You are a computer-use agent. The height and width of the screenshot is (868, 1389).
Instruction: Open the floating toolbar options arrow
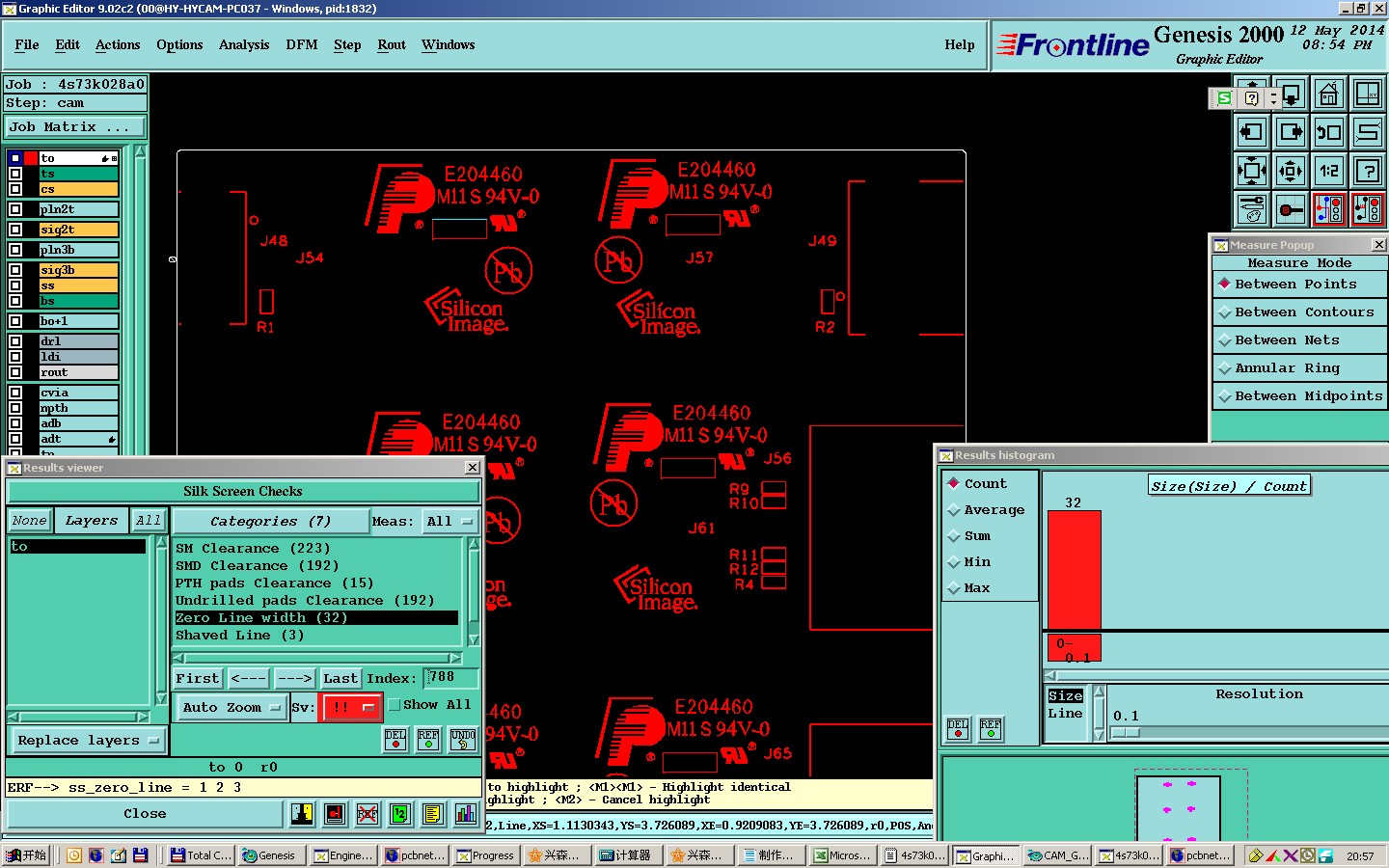coord(1273,98)
